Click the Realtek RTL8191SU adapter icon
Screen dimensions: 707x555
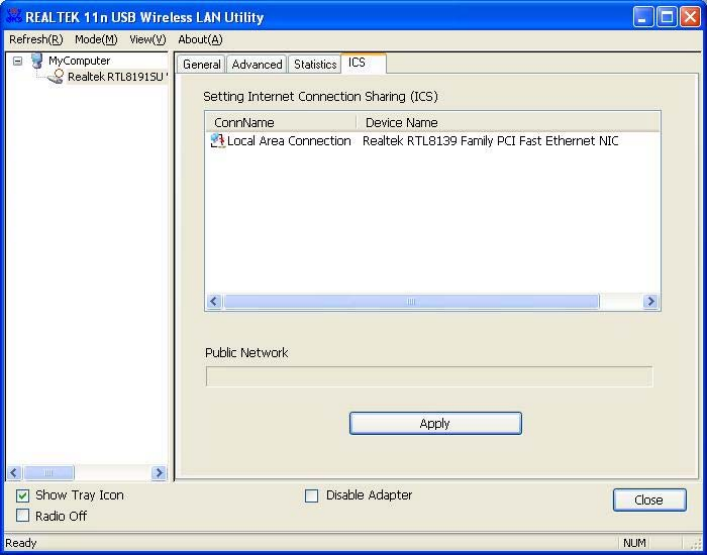click(x=56, y=77)
